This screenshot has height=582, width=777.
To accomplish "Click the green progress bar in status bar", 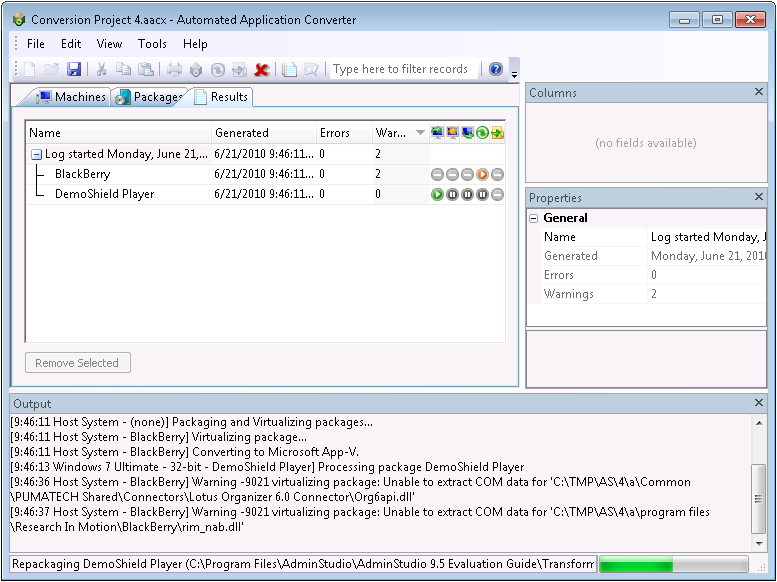I will (672, 564).
